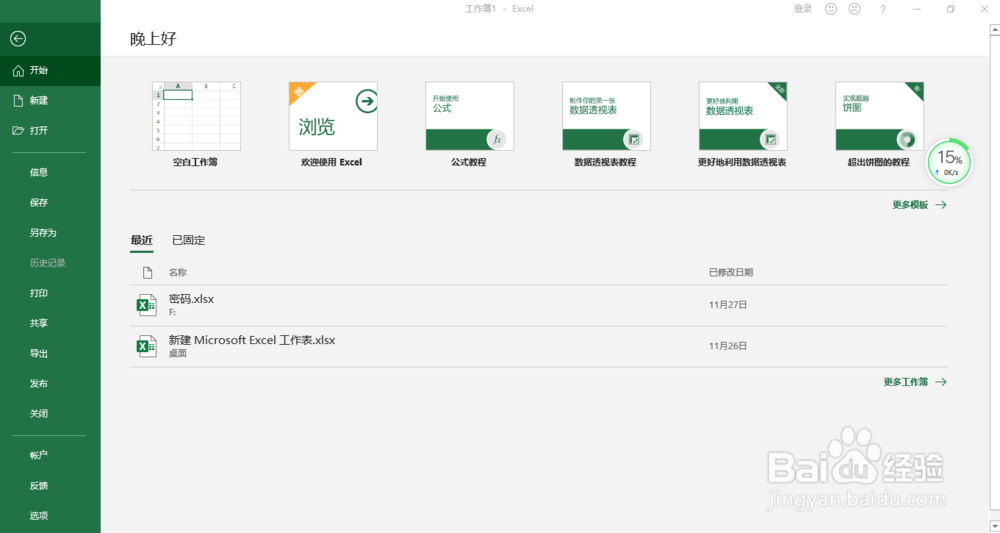
Task: Open the 数据透视表教程 template
Action: click(x=606, y=125)
